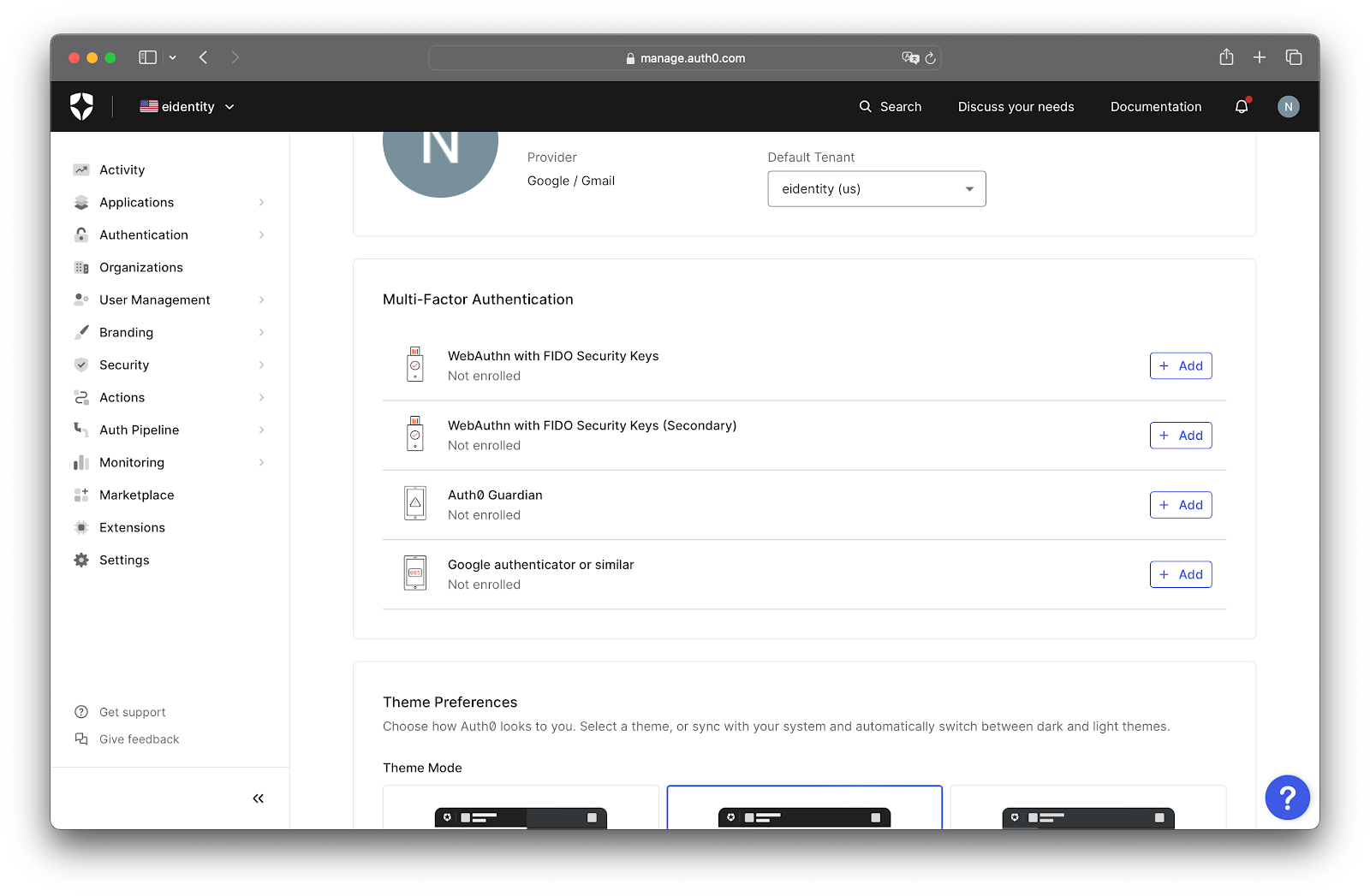Show Safari tab overview
The image size is (1370, 896).
[1294, 57]
